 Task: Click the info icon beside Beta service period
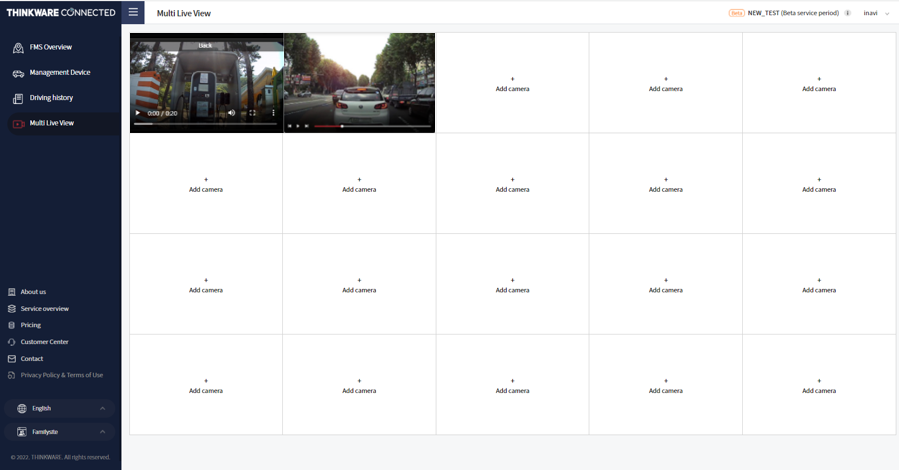(x=848, y=13)
